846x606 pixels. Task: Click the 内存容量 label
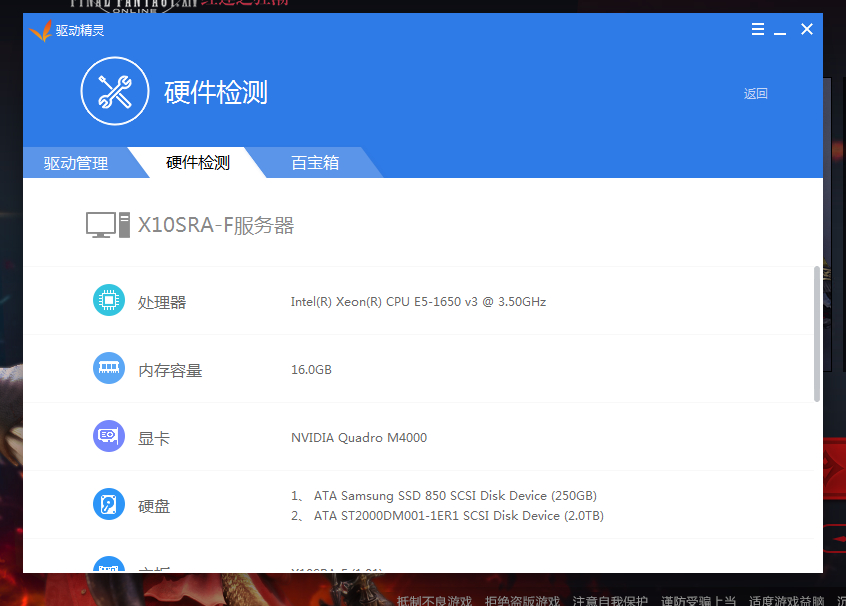click(170, 370)
